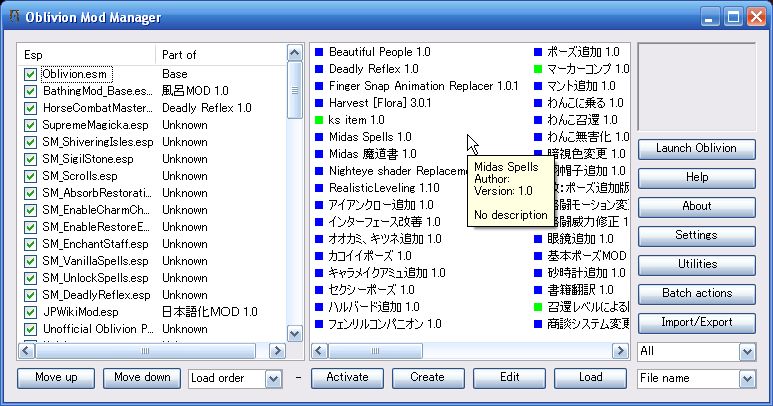
Task: Uncheck SM_SigilStone.esp
Action: (x=30, y=159)
